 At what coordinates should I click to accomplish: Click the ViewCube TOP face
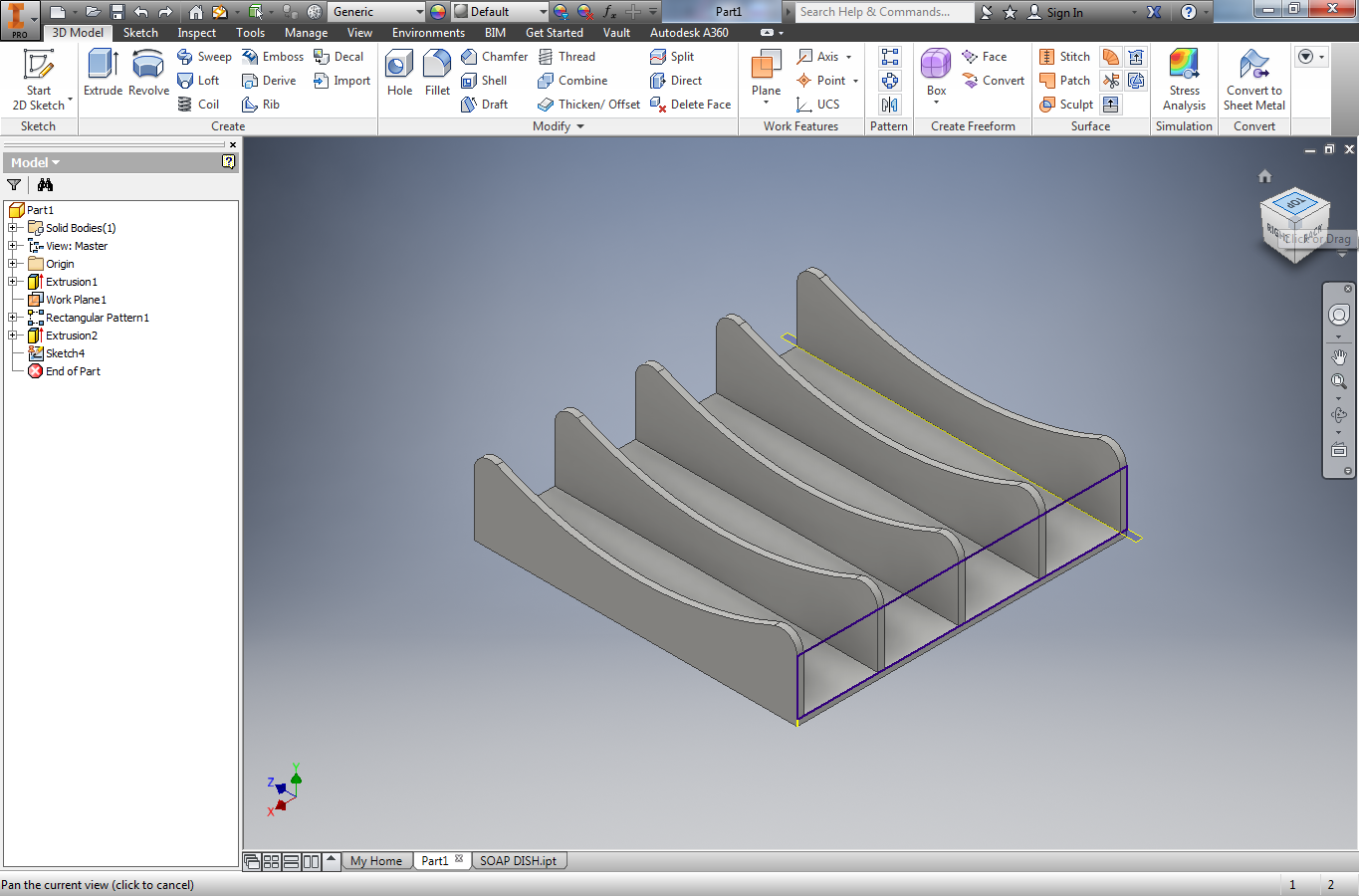pos(1294,204)
